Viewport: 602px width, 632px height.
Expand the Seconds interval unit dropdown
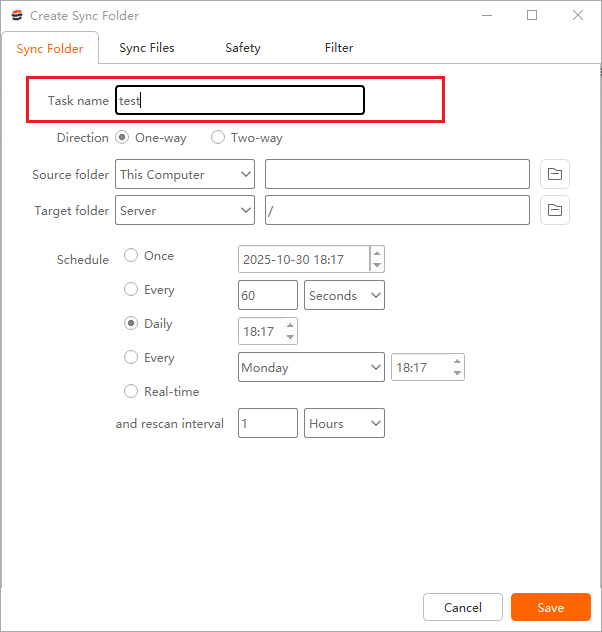coord(344,296)
